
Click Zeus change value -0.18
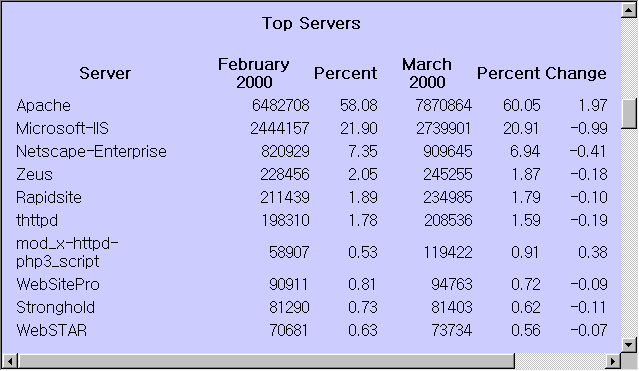pos(589,174)
